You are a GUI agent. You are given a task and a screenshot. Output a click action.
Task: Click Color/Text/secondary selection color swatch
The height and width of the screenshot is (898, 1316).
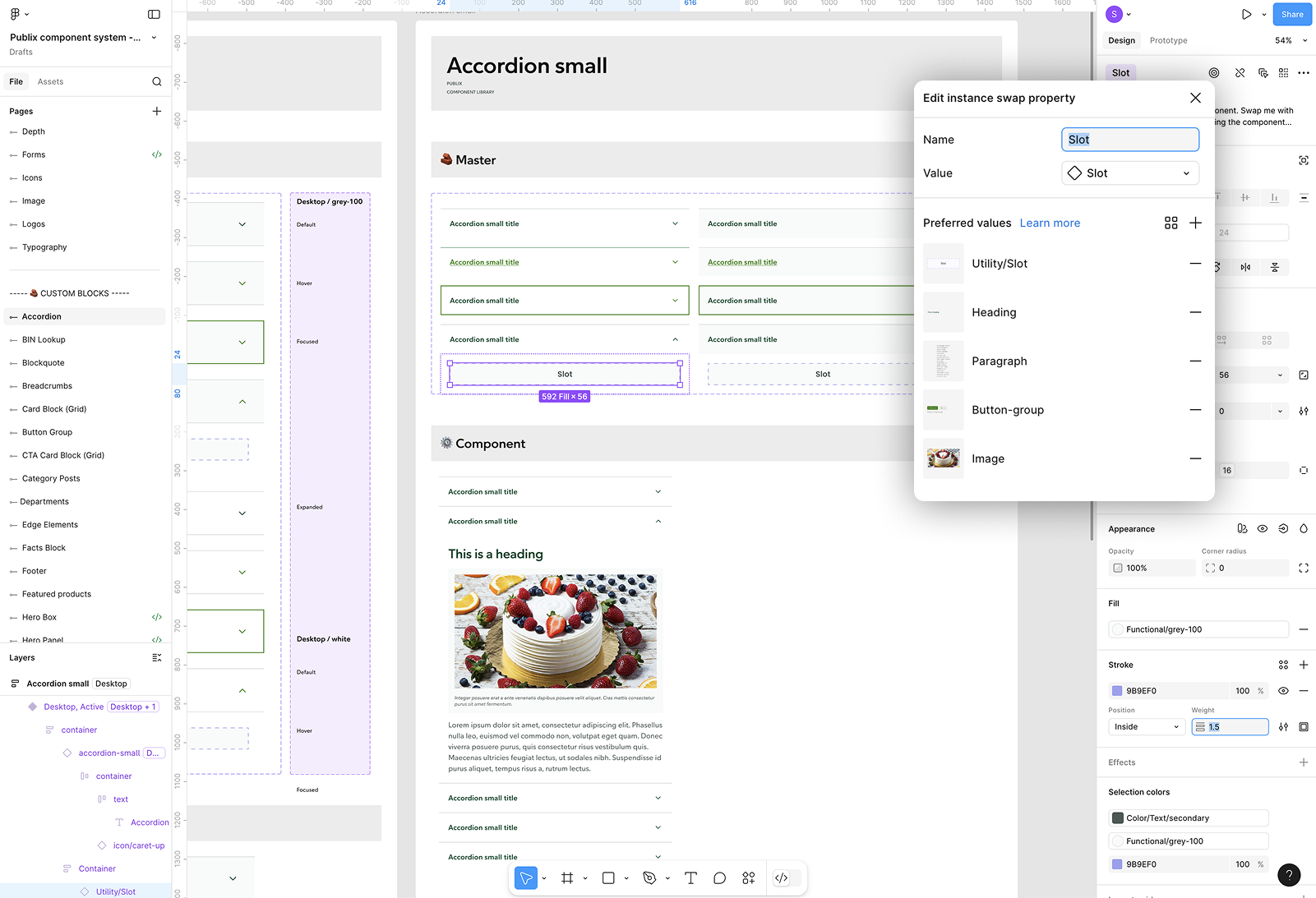pos(1117,818)
